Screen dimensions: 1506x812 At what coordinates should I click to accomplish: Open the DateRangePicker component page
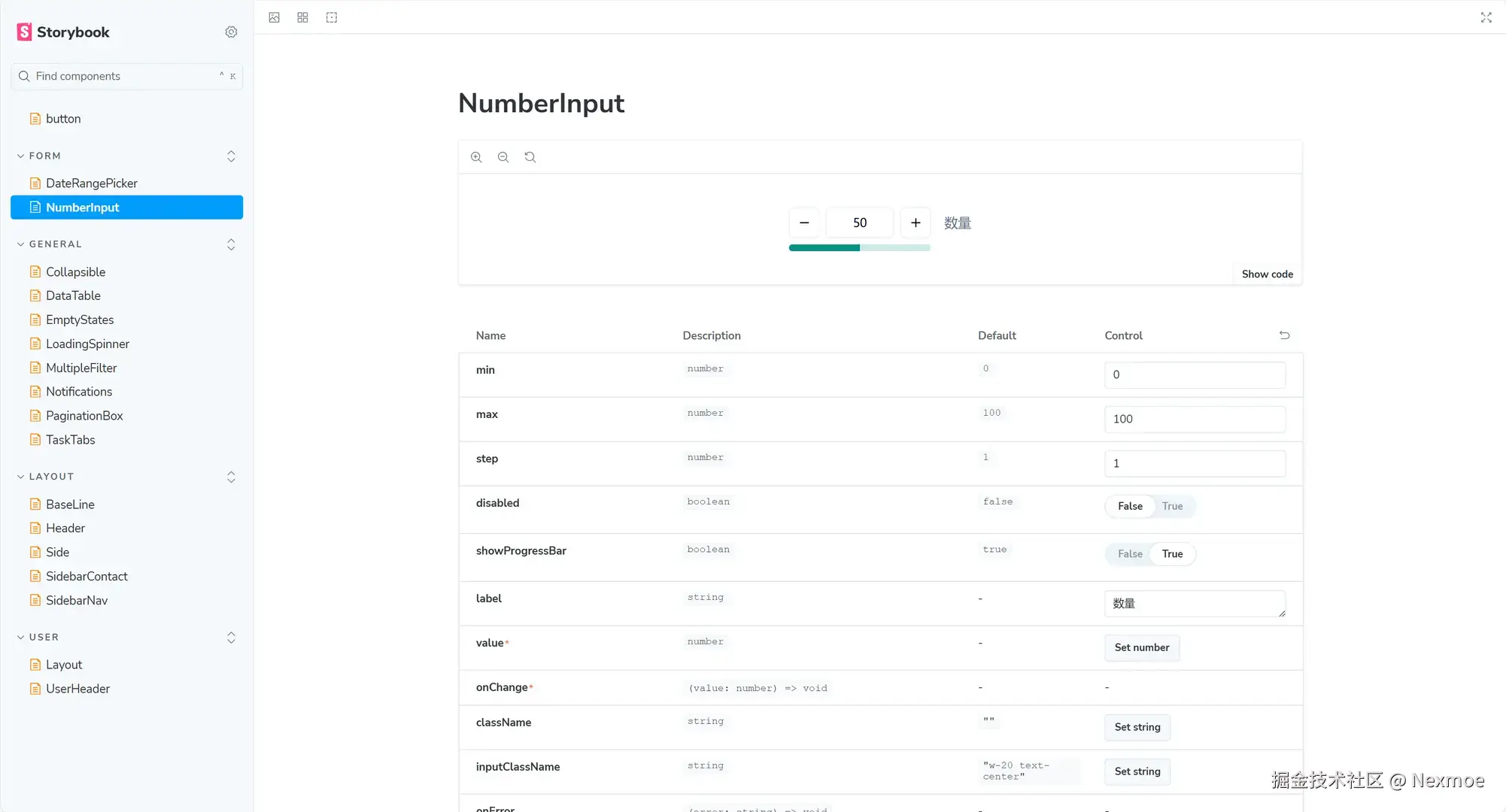click(91, 183)
